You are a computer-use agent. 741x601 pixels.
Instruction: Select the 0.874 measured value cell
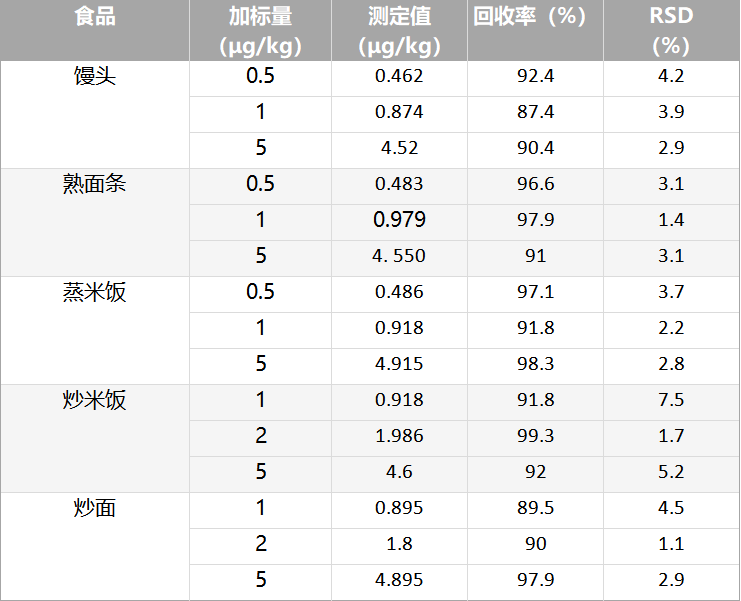click(399, 112)
